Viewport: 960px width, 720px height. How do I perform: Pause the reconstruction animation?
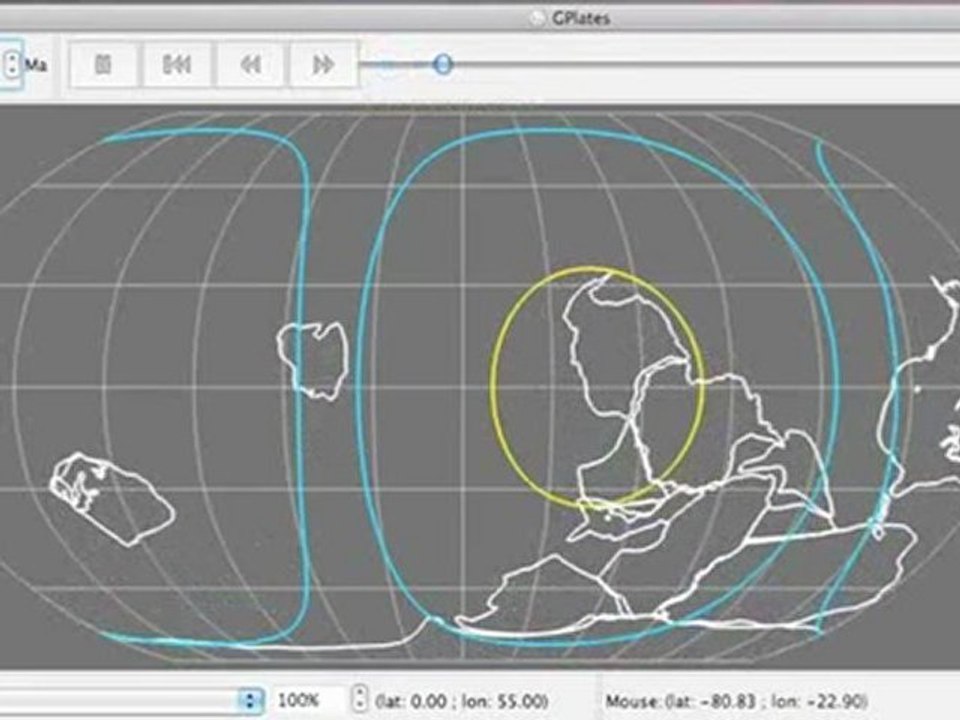tap(103, 64)
